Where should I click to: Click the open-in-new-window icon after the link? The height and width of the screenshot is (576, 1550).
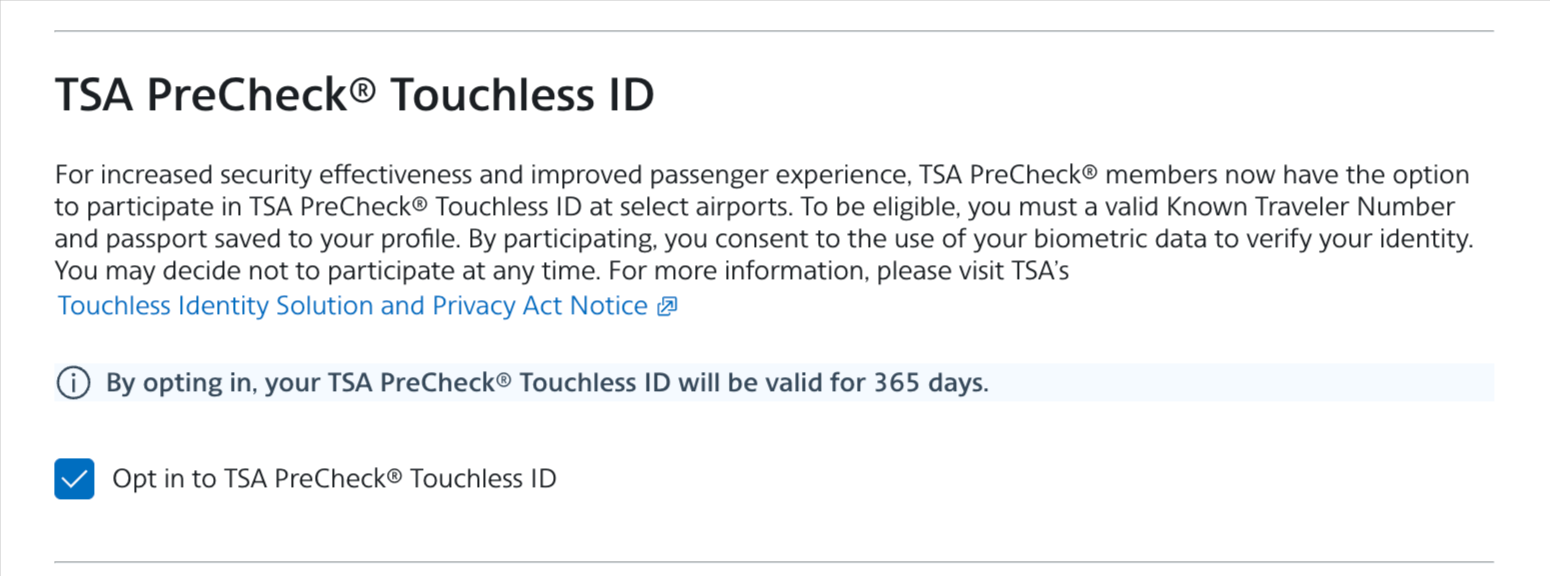[x=666, y=306]
